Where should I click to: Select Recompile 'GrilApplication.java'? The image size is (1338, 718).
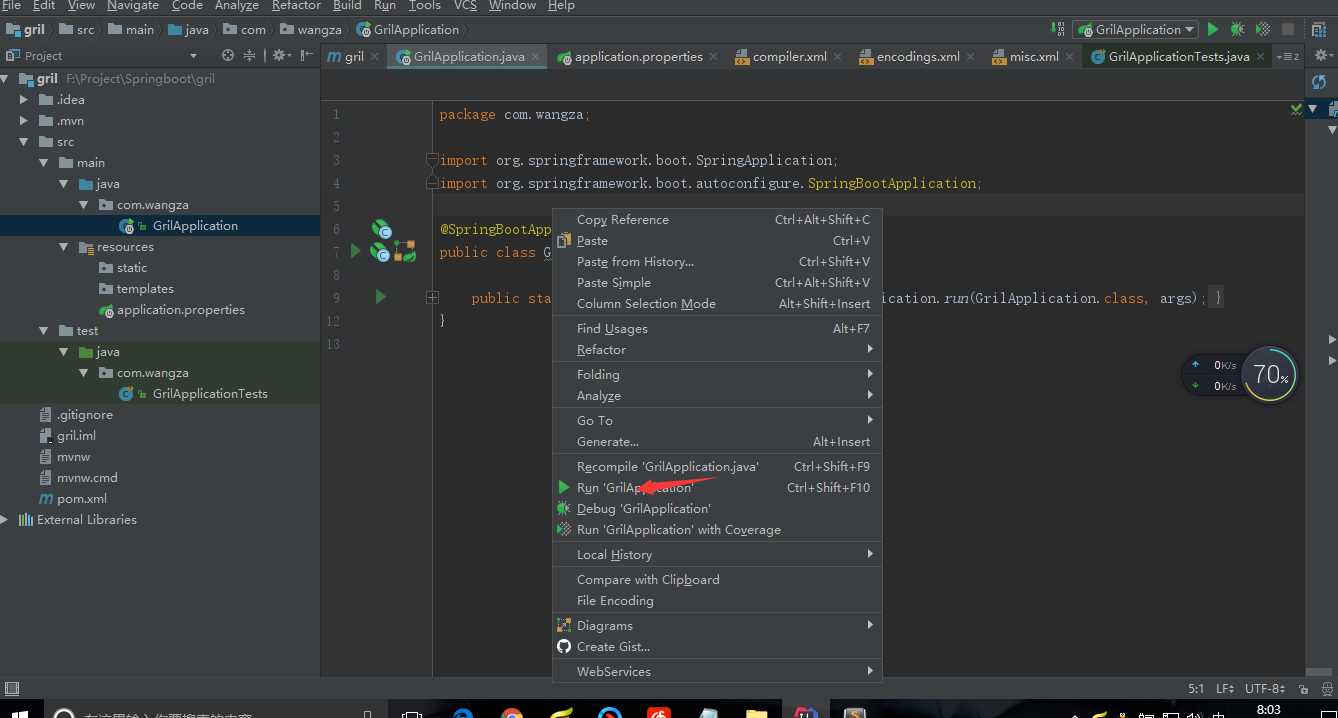[717, 466]
